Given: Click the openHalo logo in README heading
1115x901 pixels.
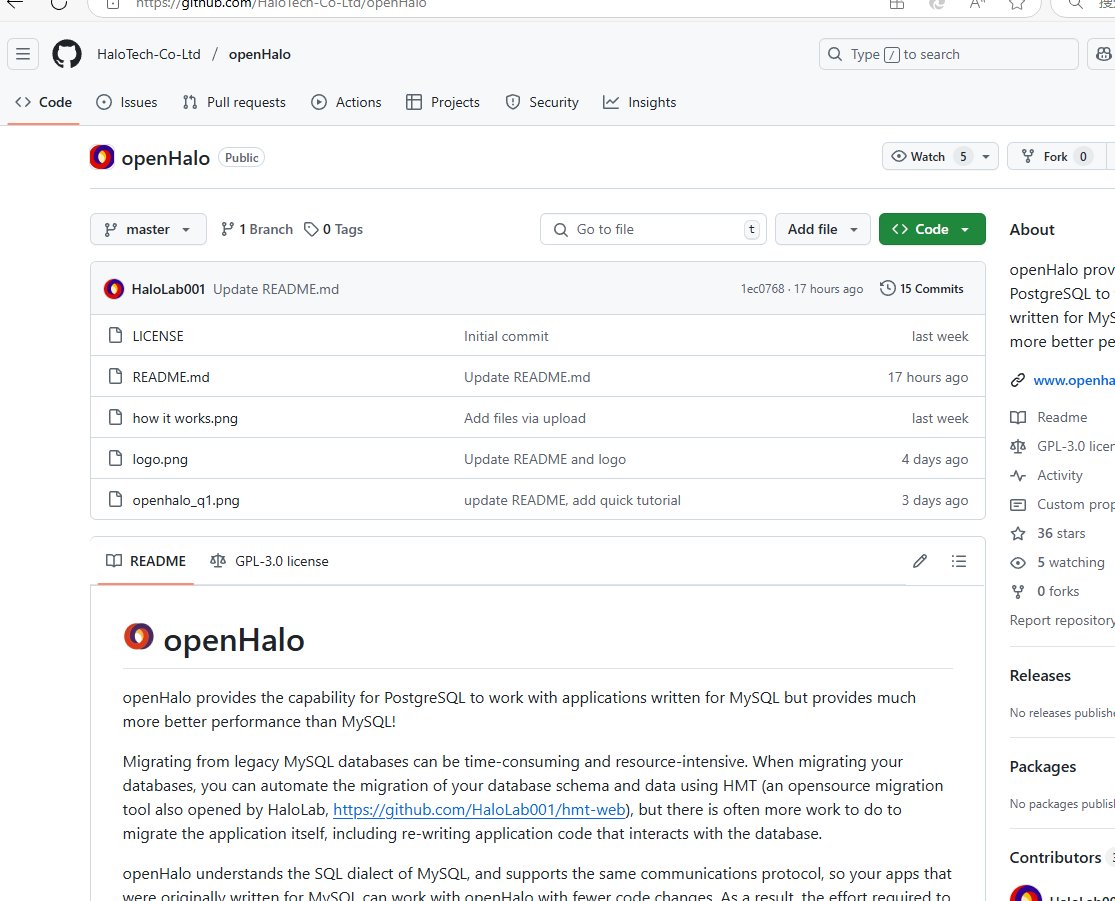Looking at the screenshot, I should tap(139, 637).
